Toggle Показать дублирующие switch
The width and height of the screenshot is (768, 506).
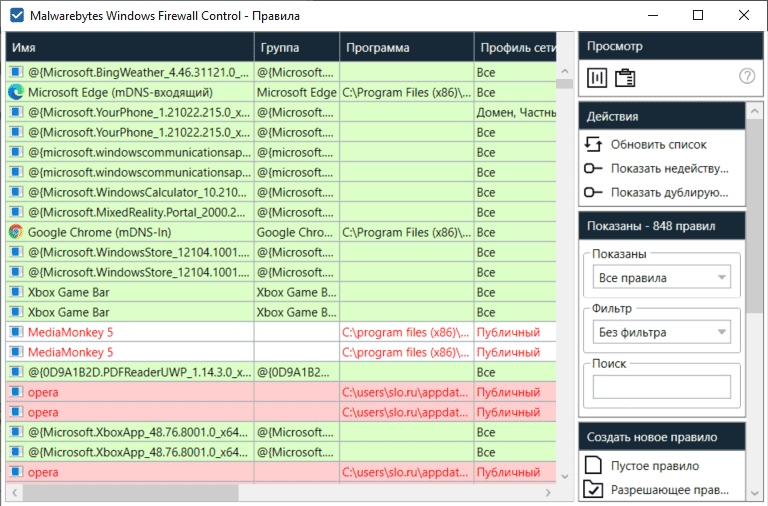[593, 193]
